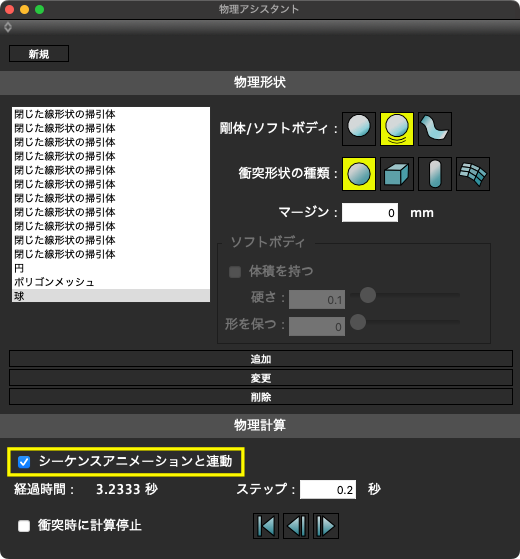The image size is (520, 559).
Task: Click the 硬さ slider handle
Action: tap(367, 295)
